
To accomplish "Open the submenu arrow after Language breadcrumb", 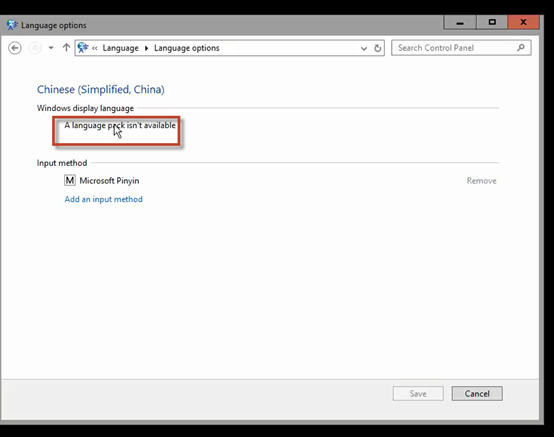I will pyautogui.click(x=146, y=48).
